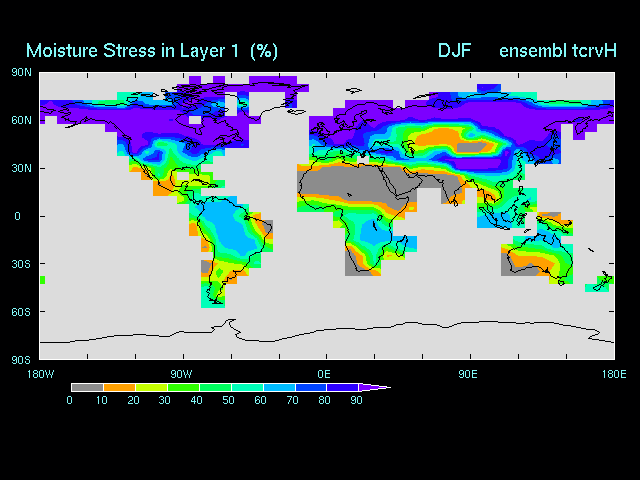Click the '10' colorbar value
Viewport: 640px width, 480px height.
[102, 400]
